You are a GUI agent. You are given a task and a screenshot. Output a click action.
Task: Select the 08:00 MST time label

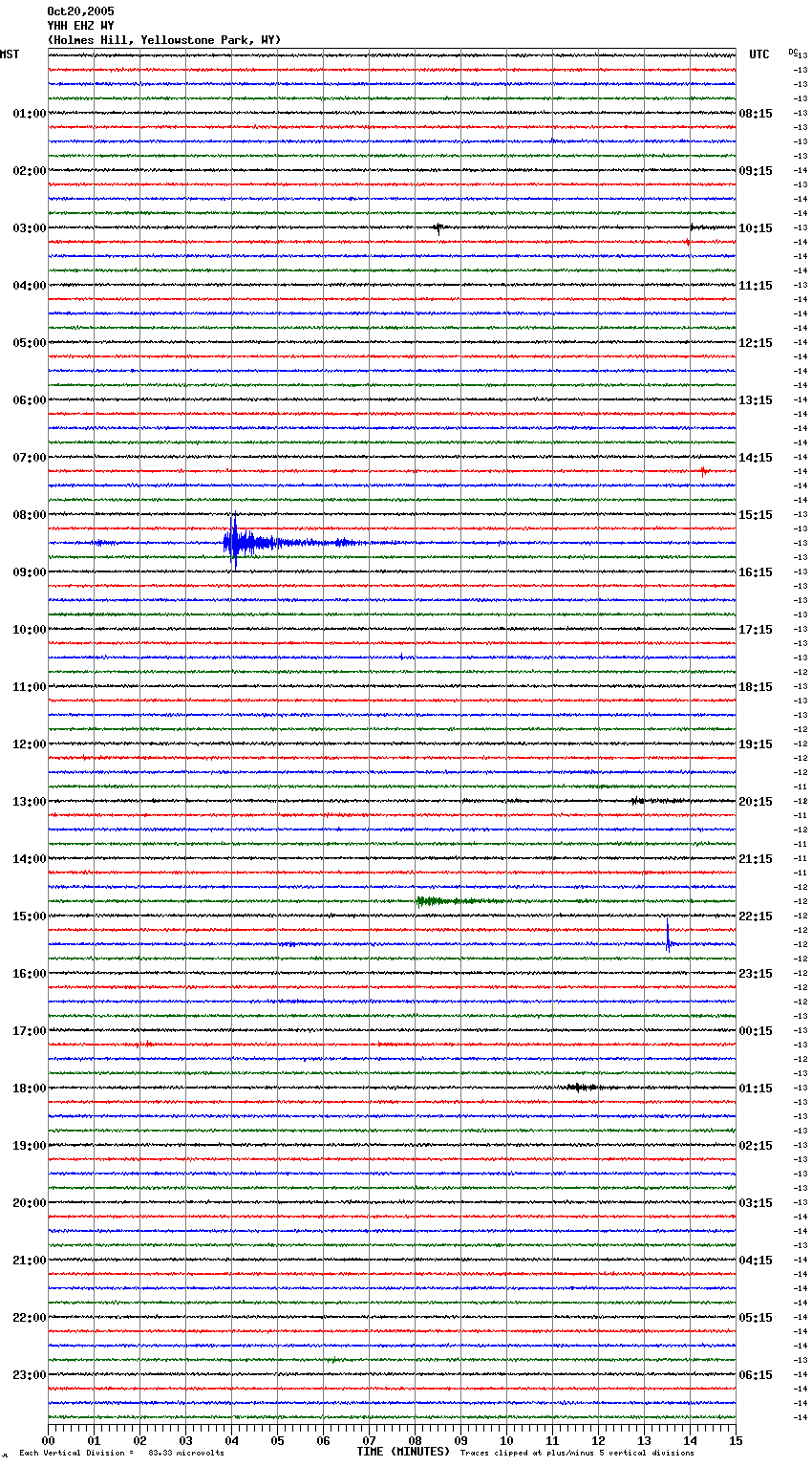click(30, 515)
